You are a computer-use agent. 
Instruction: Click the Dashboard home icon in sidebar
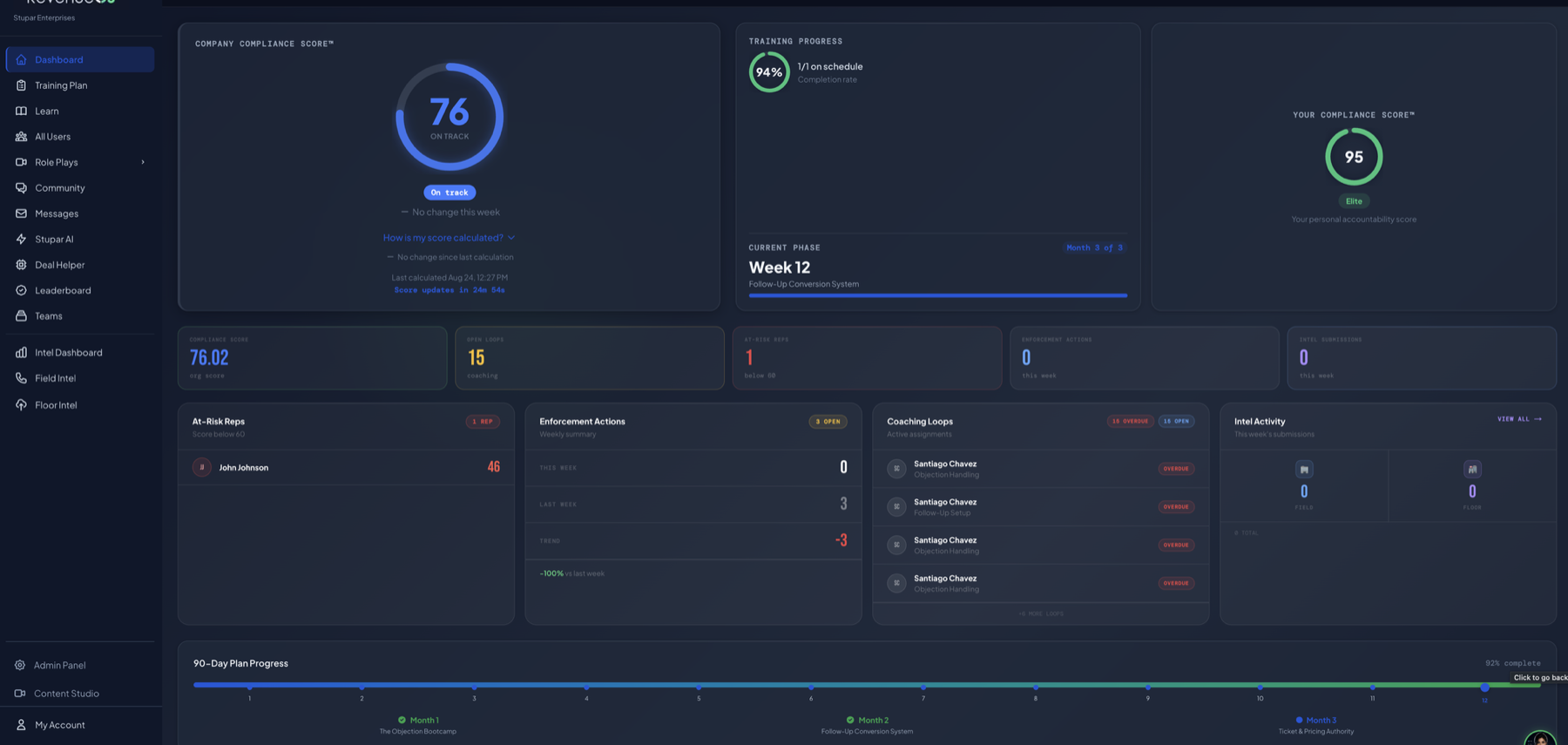tap(21, 59)
